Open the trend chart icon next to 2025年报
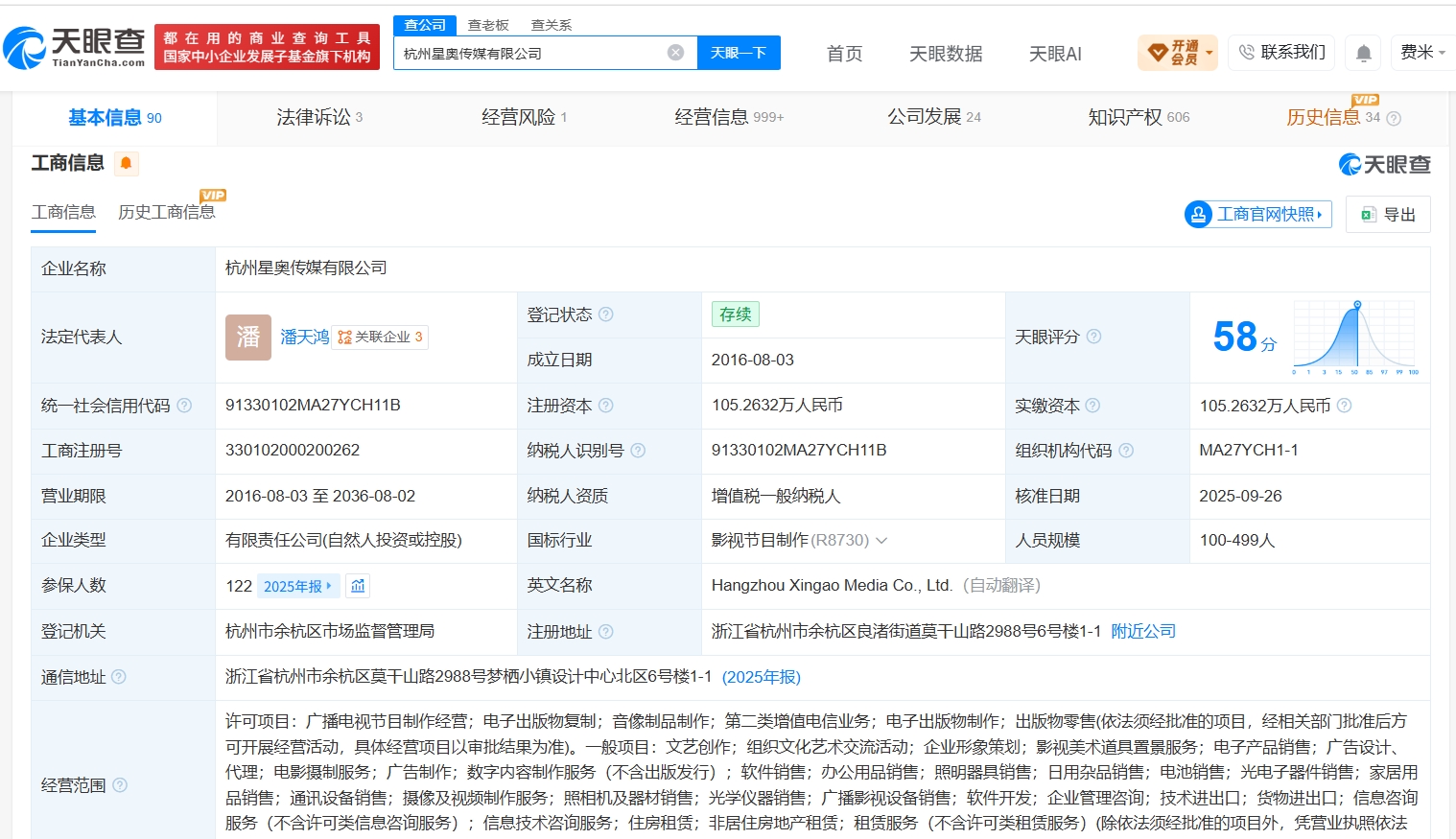This screenshot has height=839, width=1456. click(x=358, y=586)
